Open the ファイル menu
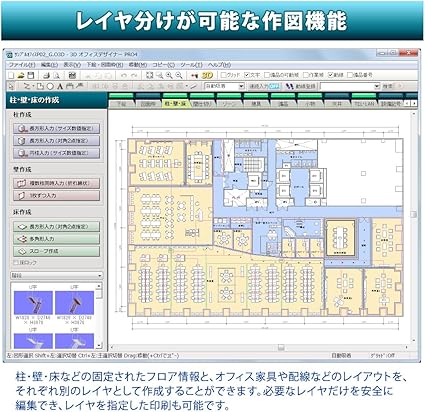425x412 pixels. point(22,65)
